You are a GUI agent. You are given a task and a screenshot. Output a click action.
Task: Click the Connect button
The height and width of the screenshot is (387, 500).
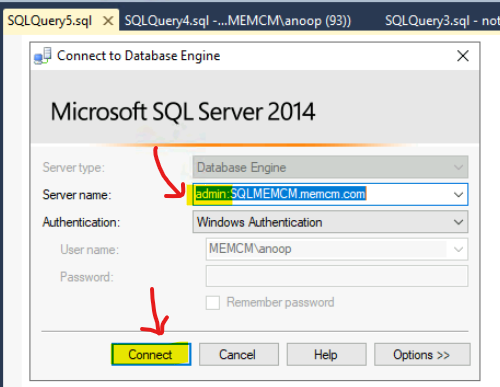(x=151, y=354)
